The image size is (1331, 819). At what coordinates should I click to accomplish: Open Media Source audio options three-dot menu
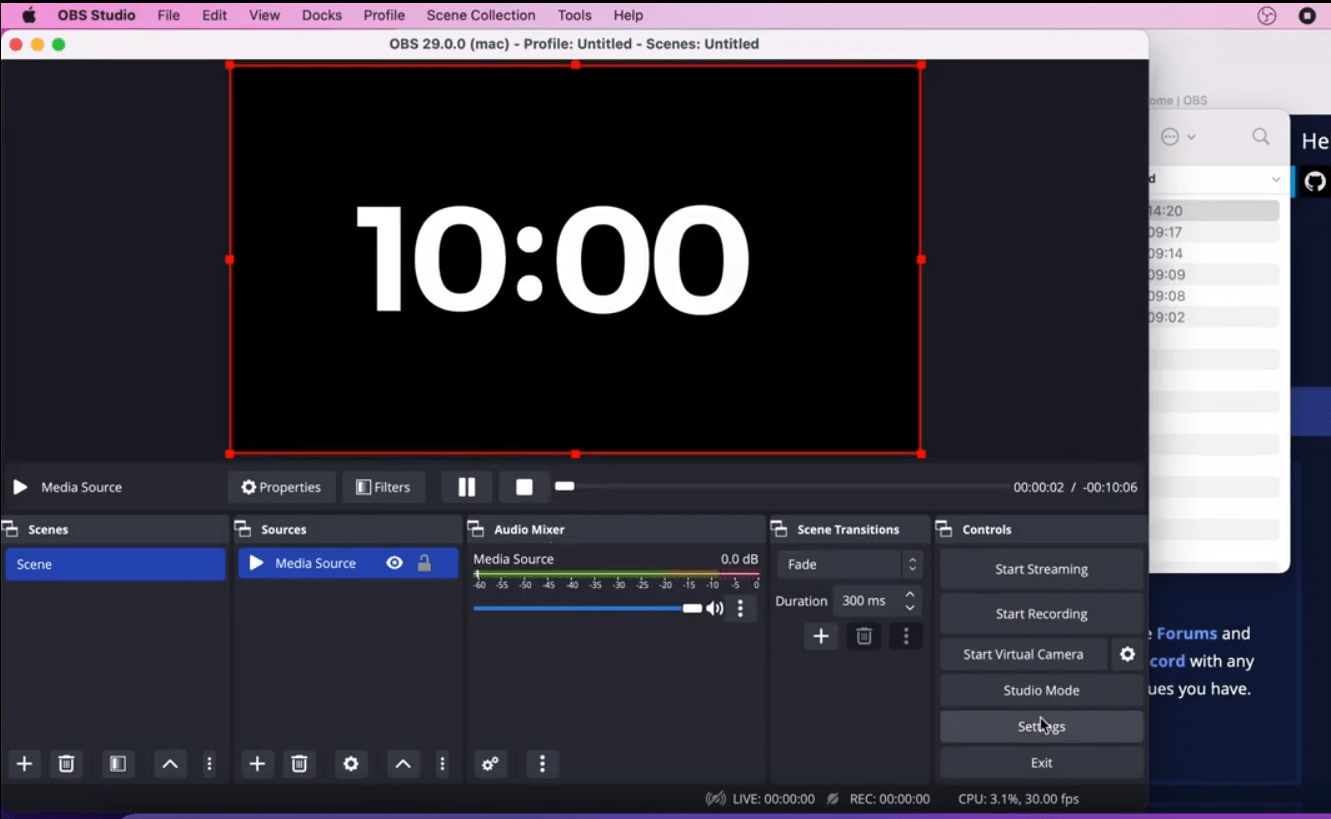(740, 608)
